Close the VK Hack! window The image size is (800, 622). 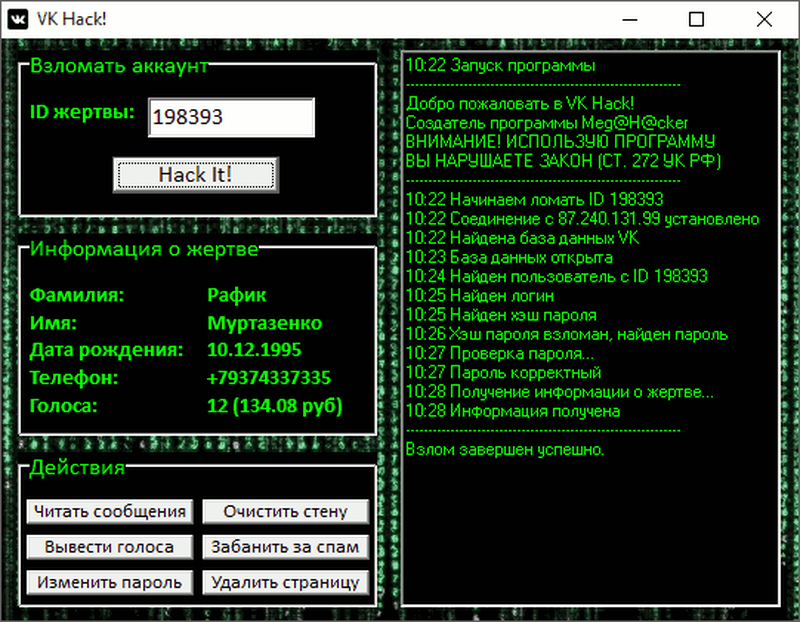point(764,20)
